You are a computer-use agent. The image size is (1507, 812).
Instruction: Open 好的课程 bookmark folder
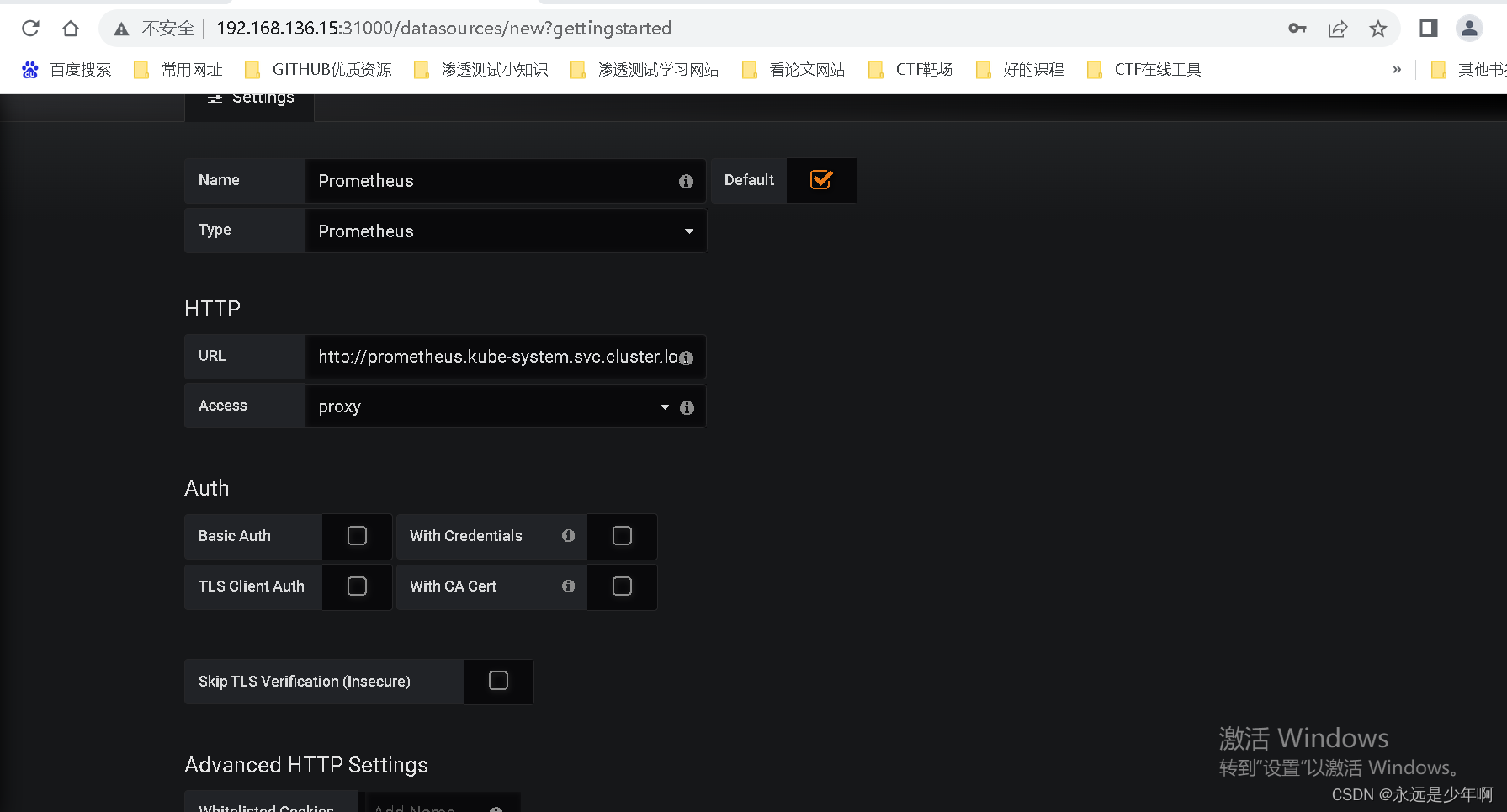pyautogui.click(x=1020, y=70)
